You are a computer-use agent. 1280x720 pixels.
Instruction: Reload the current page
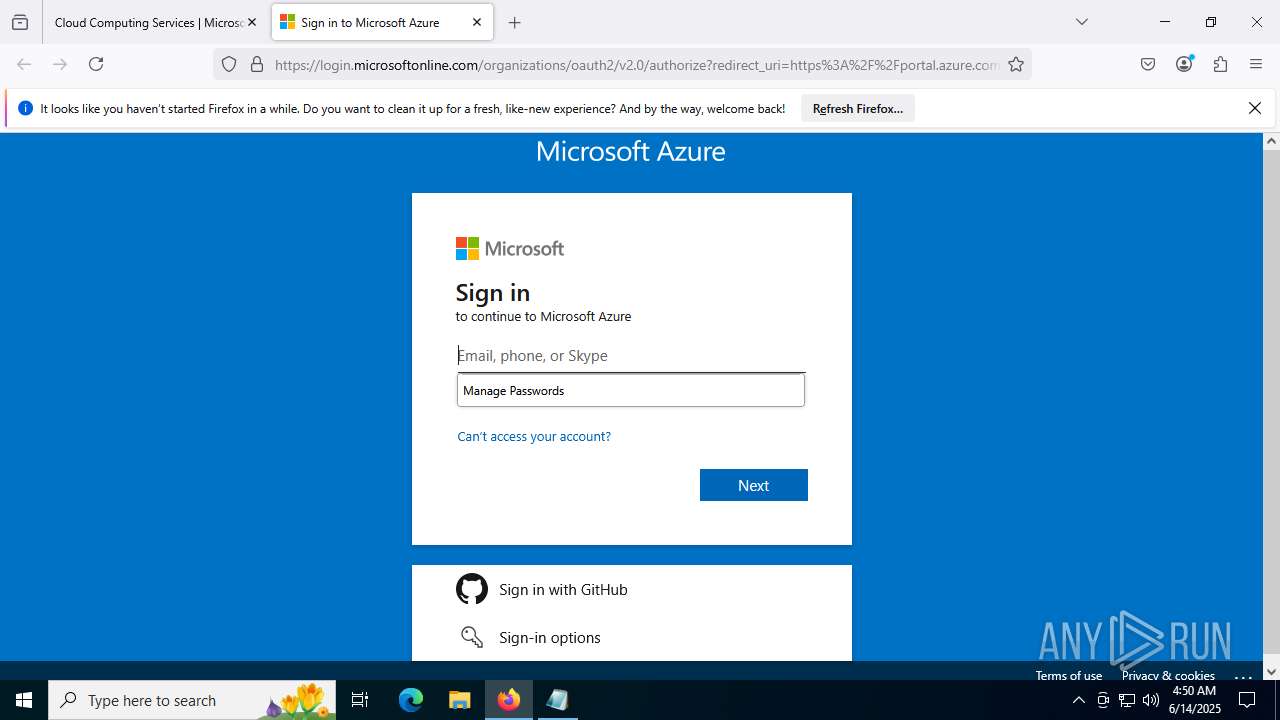pyautogui.click(x=96, y=64)
